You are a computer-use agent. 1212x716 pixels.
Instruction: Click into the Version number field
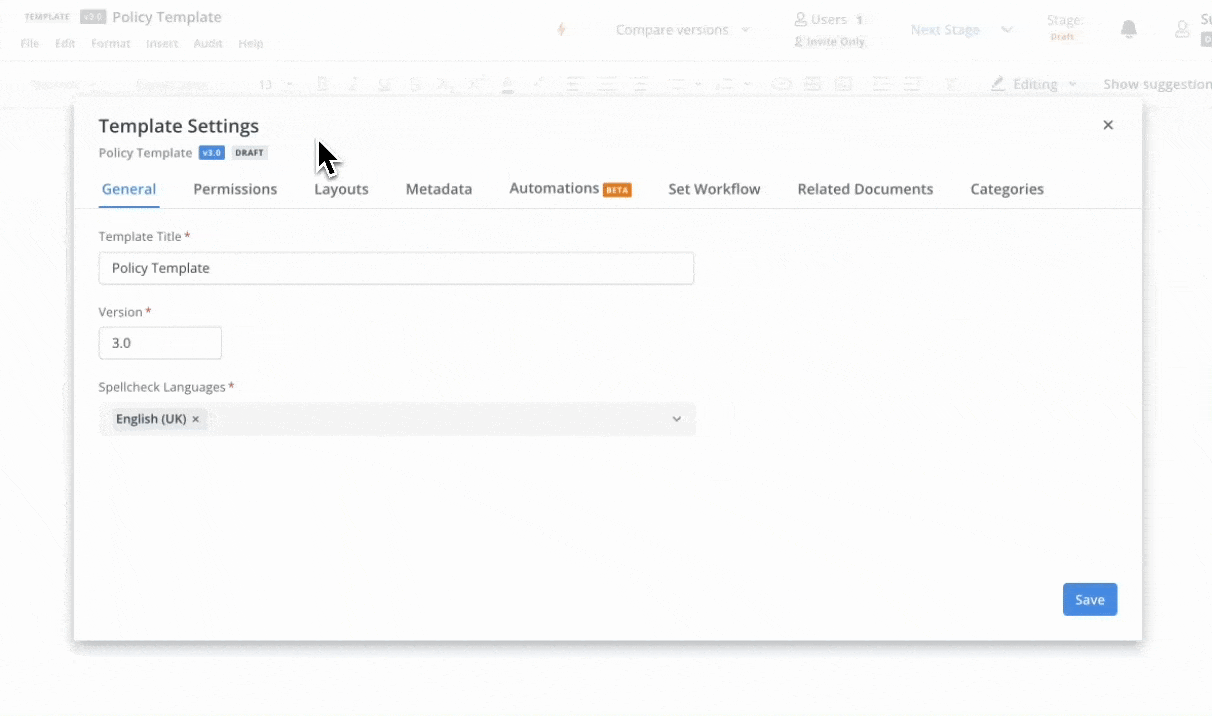160,343
